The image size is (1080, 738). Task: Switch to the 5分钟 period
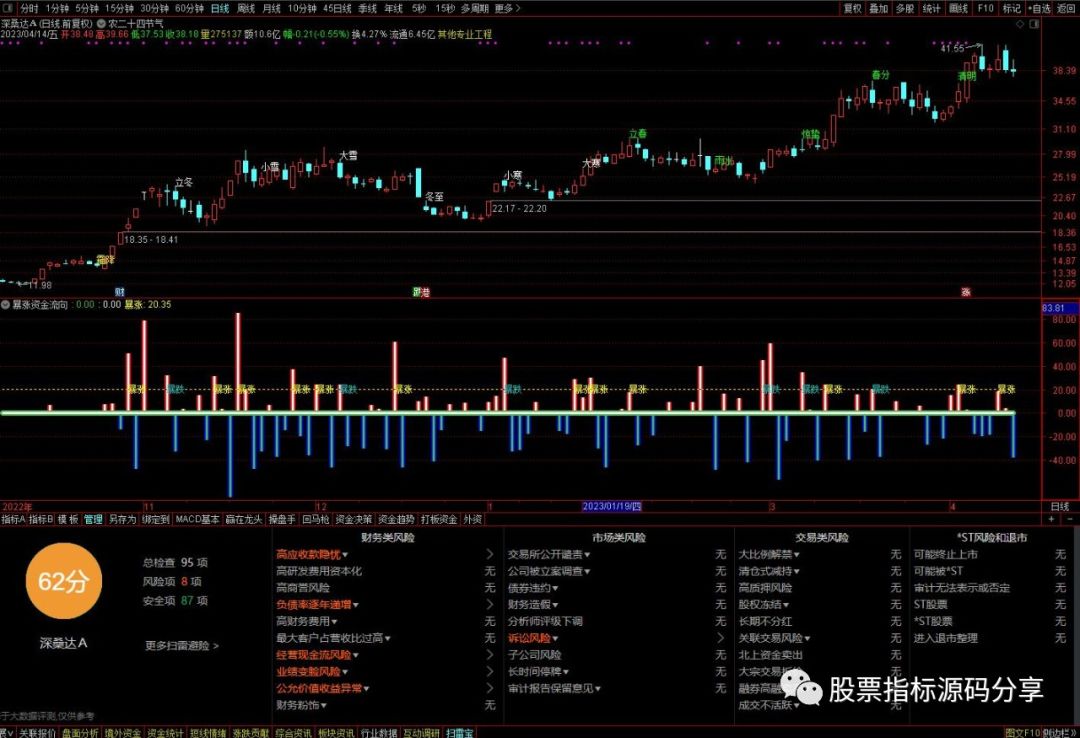(87, 8)
